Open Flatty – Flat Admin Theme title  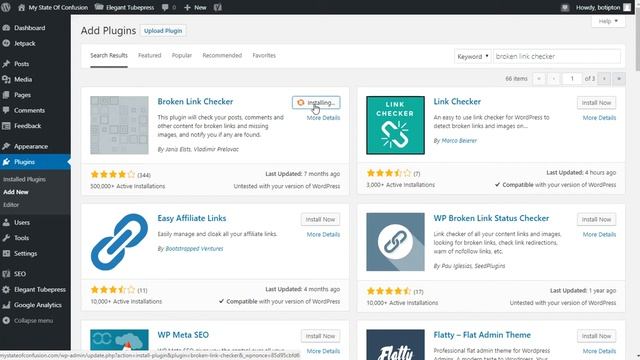[482, 335]
